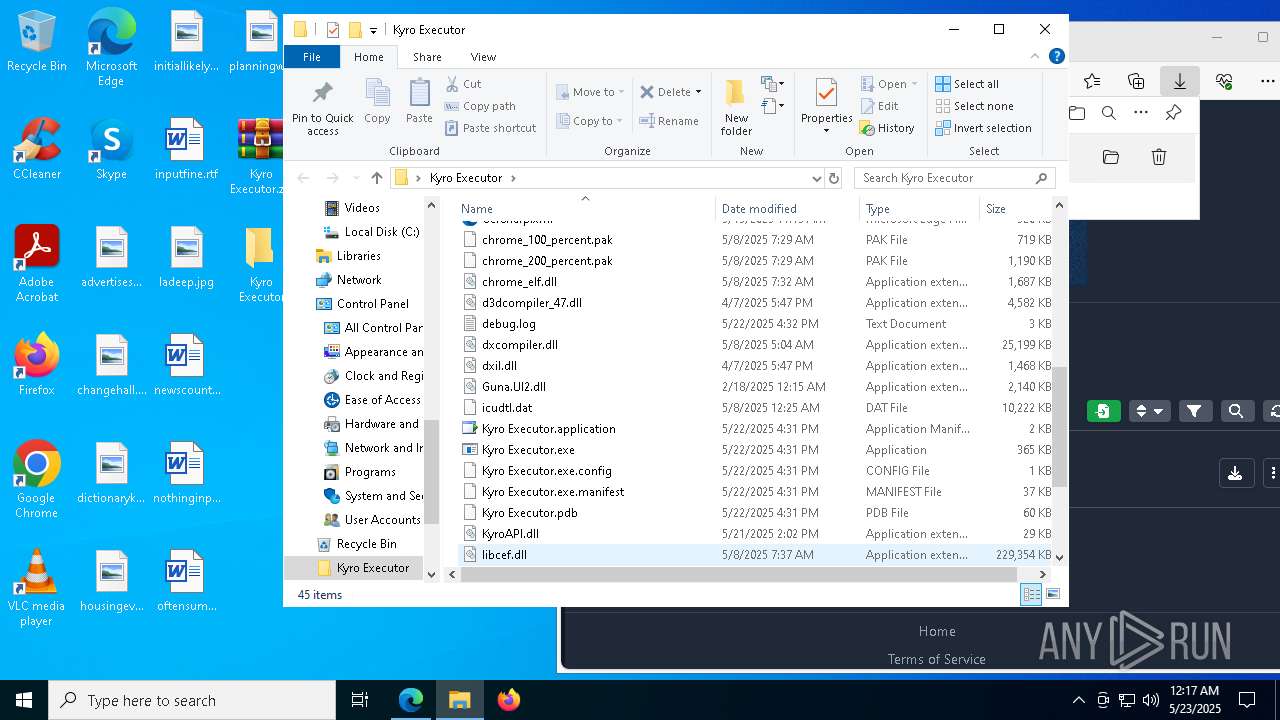Click Select none
The image size is (1280, 720).
974,106
